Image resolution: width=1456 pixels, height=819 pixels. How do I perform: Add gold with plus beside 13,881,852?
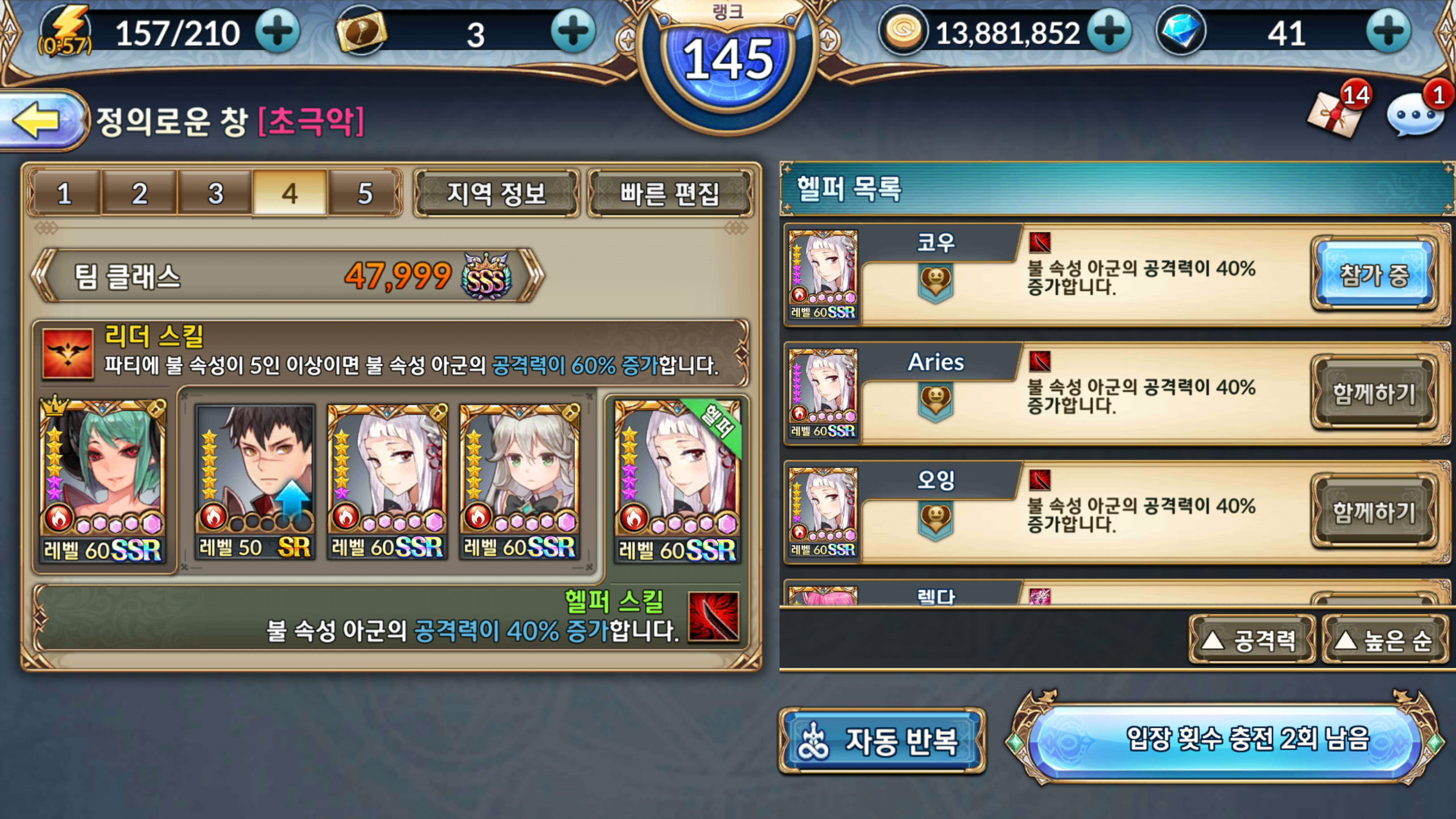[x=1109, y=31]
